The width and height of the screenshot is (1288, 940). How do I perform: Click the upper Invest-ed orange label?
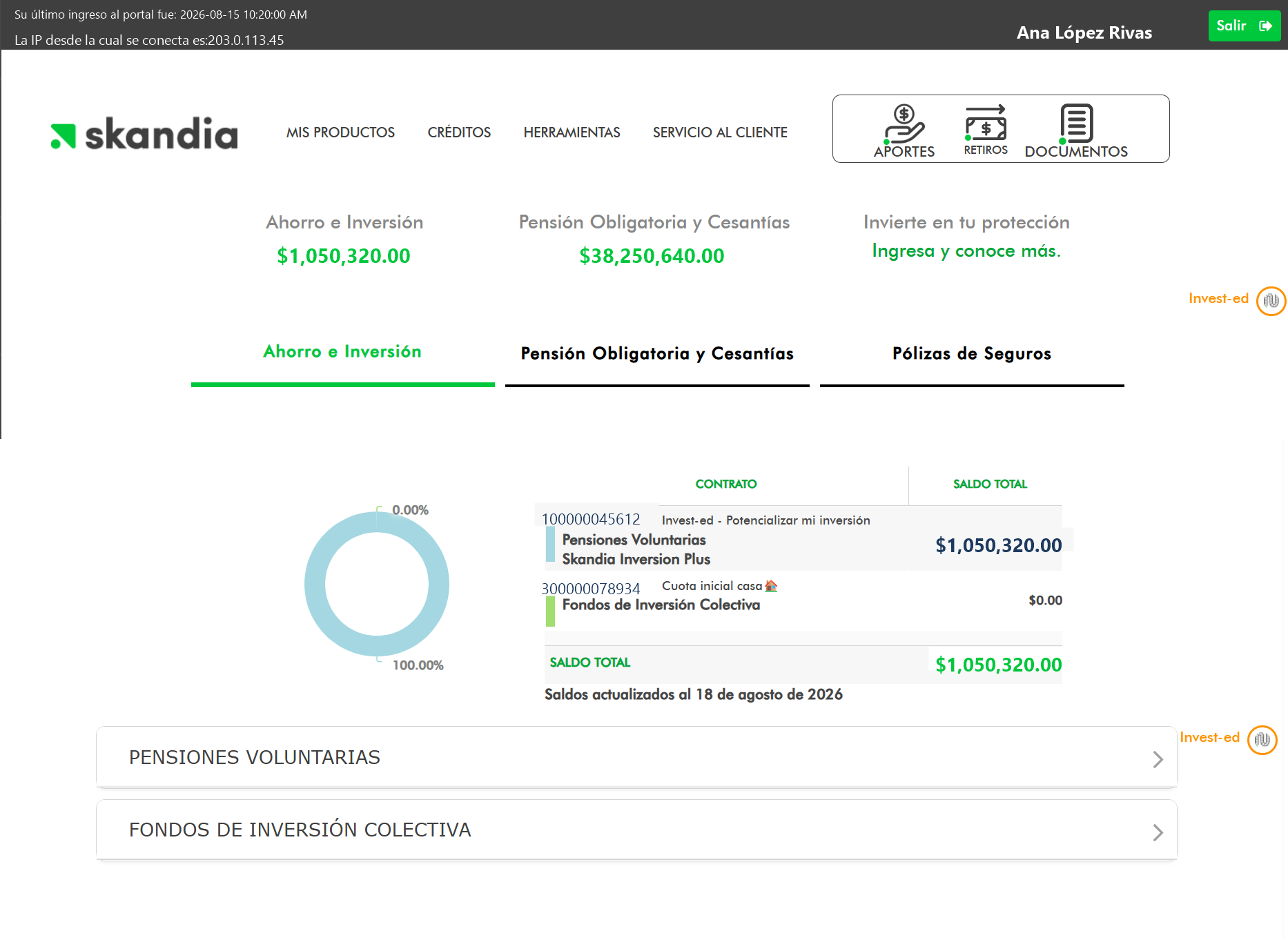(x=1218, y=298)
